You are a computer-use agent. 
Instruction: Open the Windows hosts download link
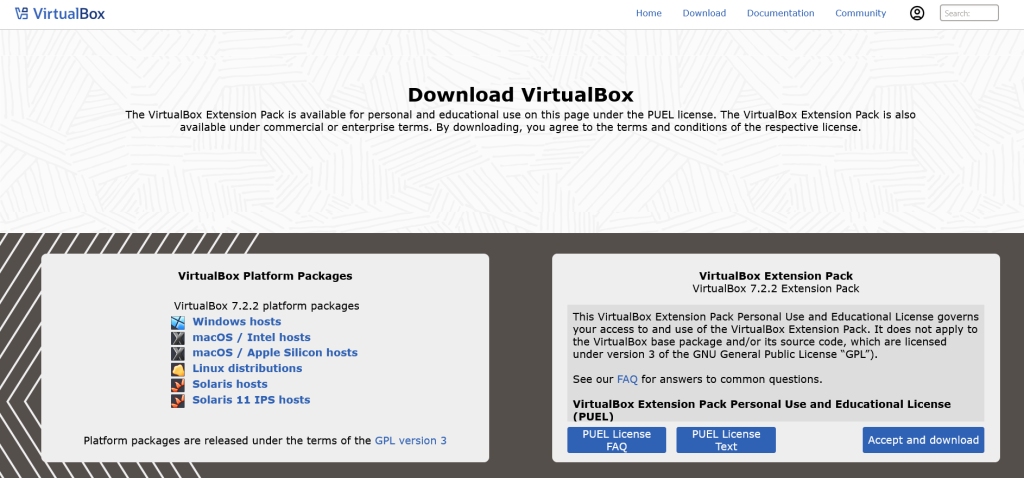tap(237, 322)
